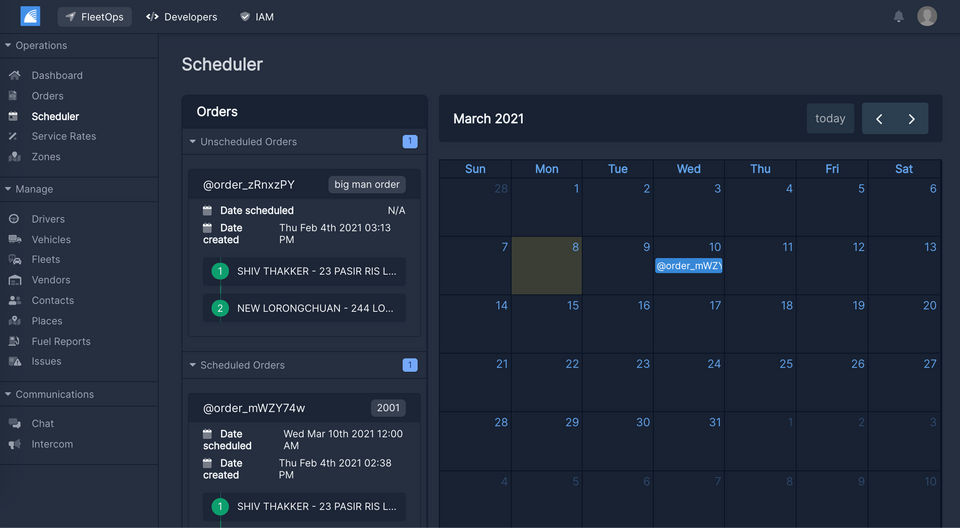Click 'Wed Mar 10th 2021 12:00 AM' date
The image size is (960, 528).
click(x=343, y=440)
